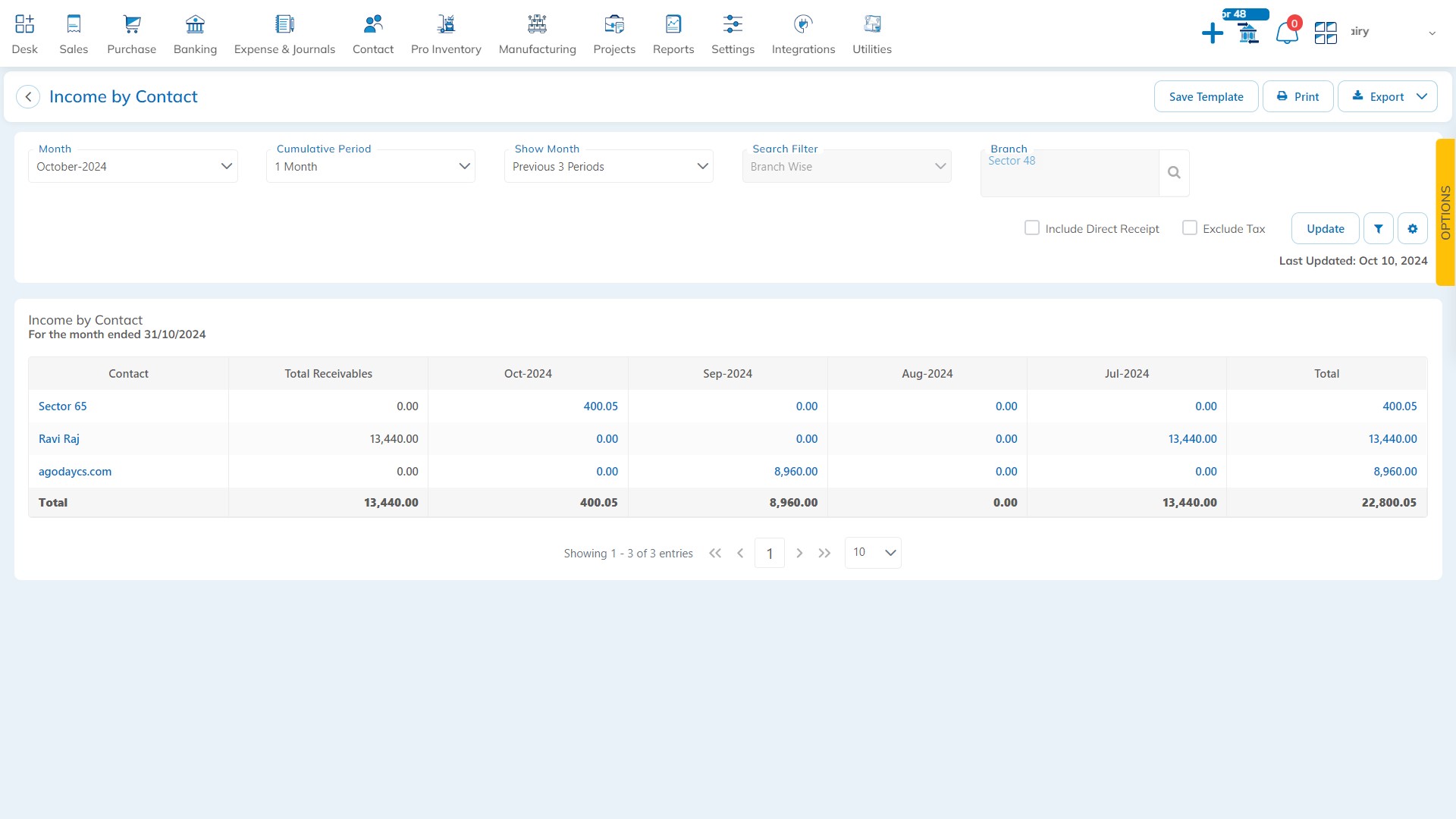Enable Include Direct Receipt checkbox

[x=1032, y=227]
